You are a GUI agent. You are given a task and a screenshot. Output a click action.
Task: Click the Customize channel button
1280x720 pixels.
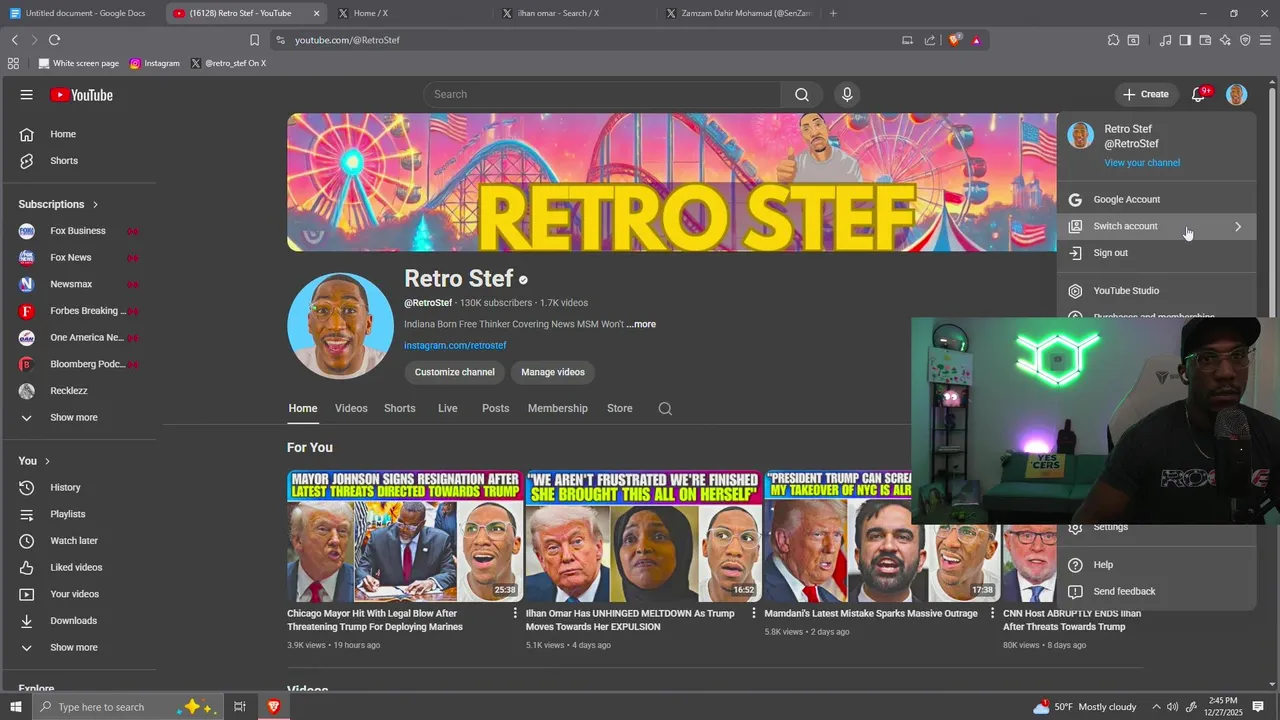pyautogui.click(x=455, y=372)
